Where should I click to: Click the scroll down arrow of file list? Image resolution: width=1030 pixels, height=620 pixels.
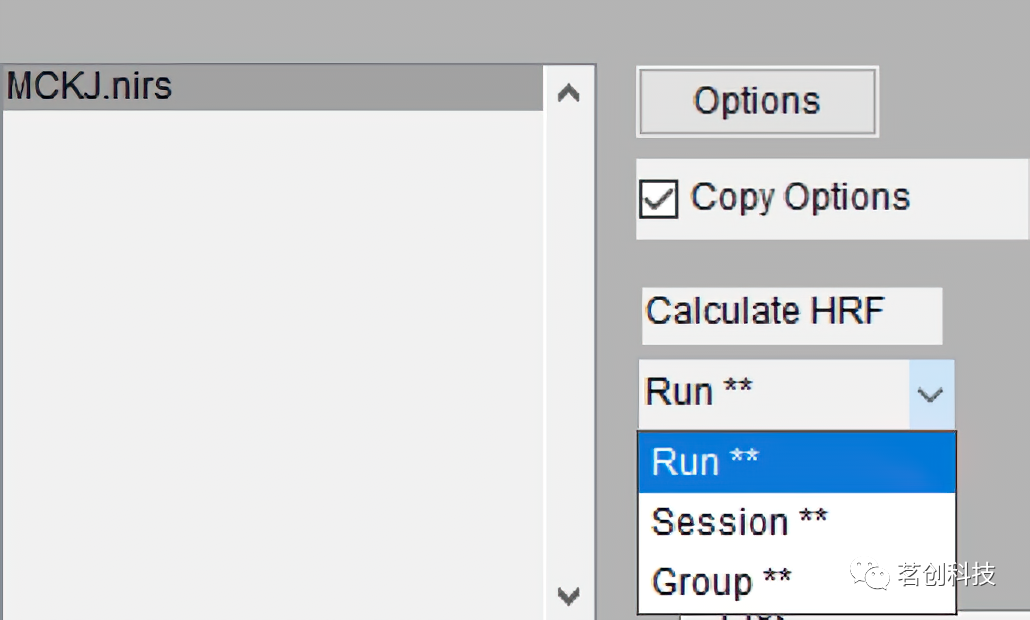568,597
